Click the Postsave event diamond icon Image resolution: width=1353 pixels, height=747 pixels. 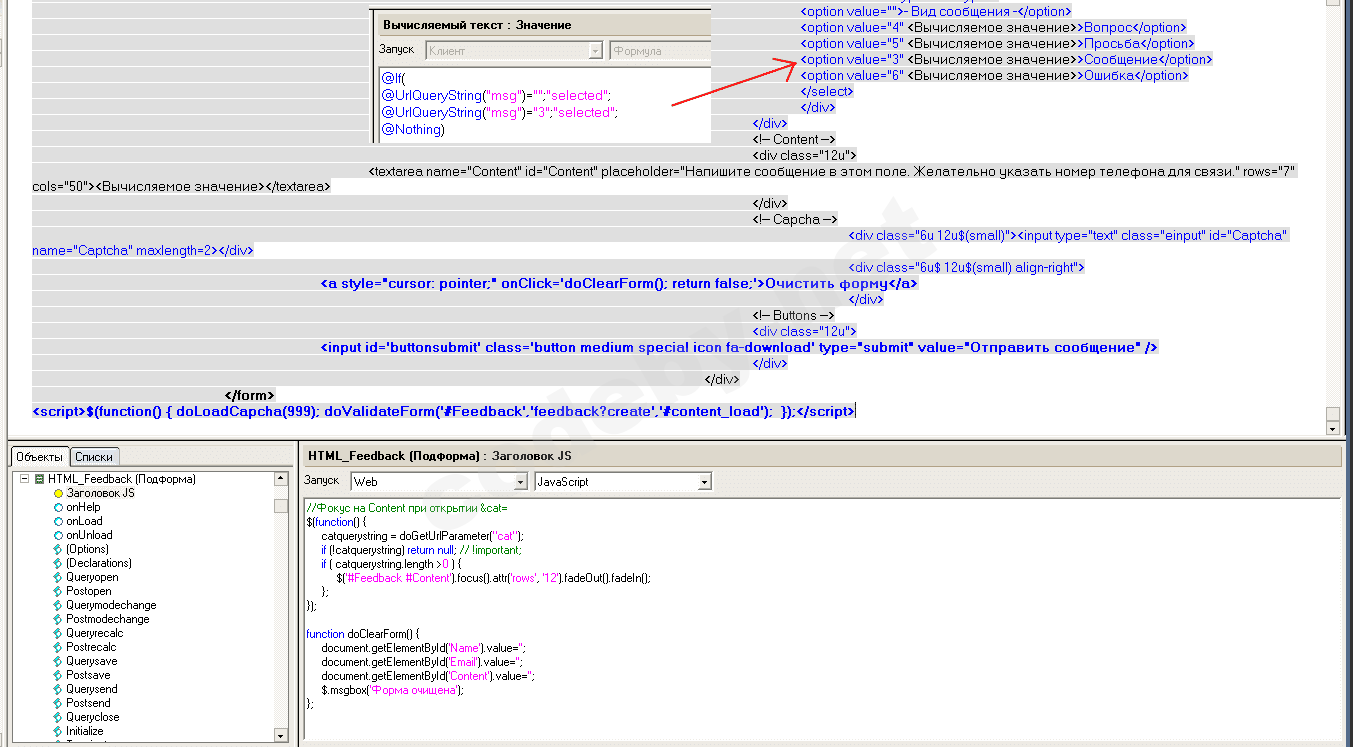point(58,675)
